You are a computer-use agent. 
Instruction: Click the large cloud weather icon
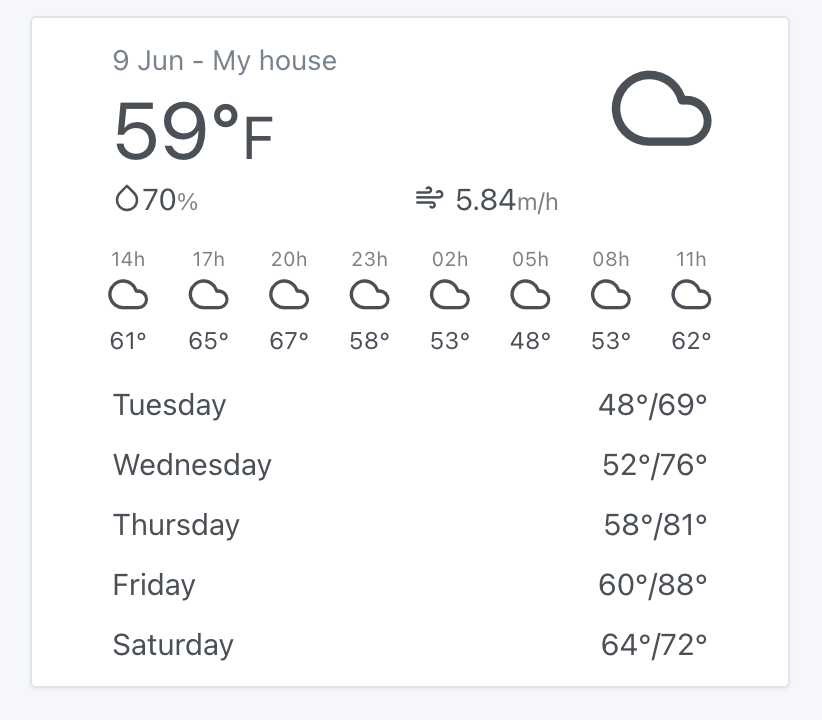[x=661, y=110]
